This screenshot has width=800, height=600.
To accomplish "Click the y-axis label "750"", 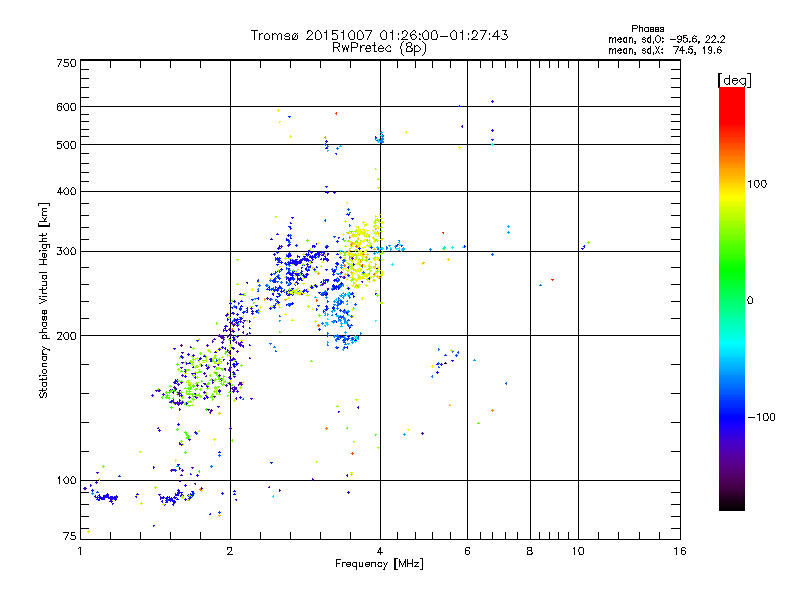I will [67, 63].
